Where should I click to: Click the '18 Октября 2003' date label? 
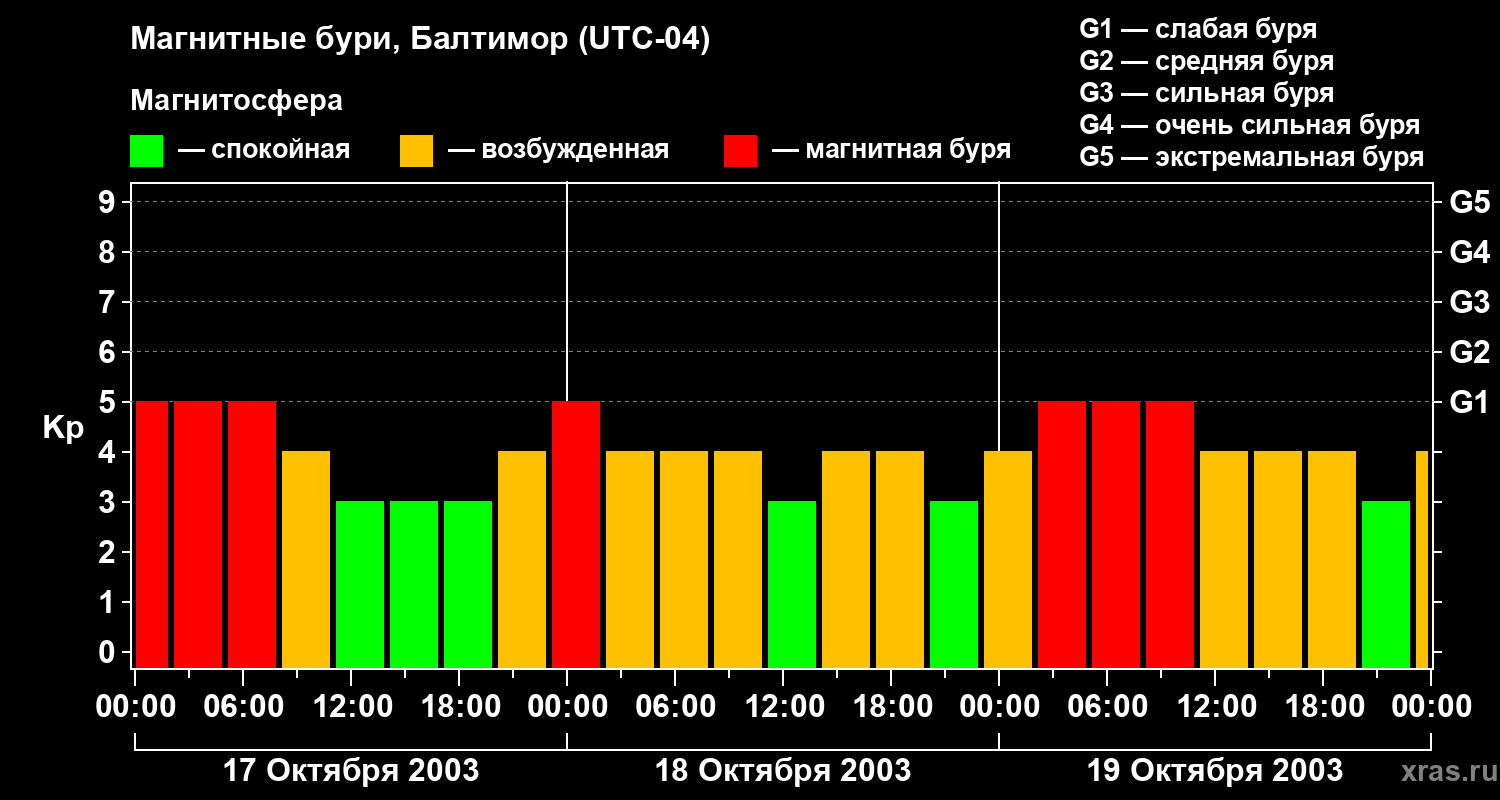click(x=783, y=771)
